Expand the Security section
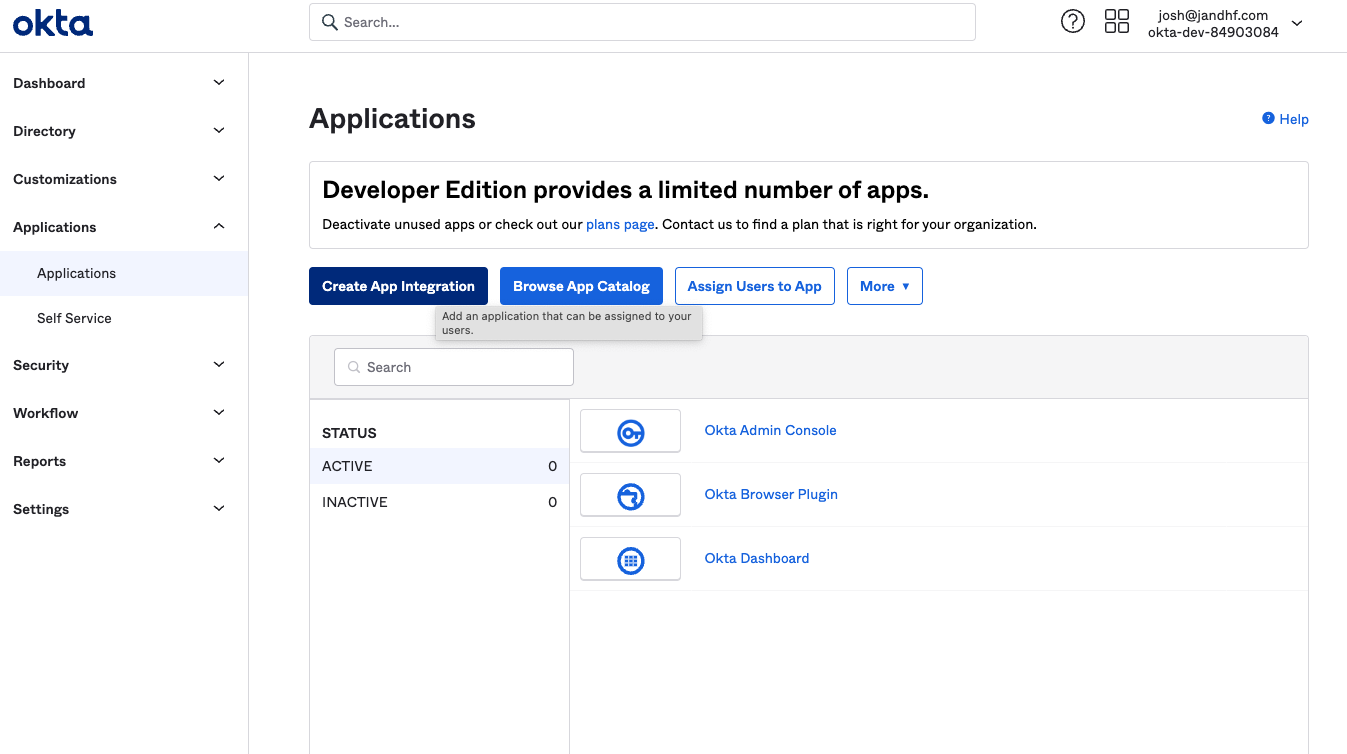The width and height of the screenshot is (1347, 754). [x=120, y=365]
